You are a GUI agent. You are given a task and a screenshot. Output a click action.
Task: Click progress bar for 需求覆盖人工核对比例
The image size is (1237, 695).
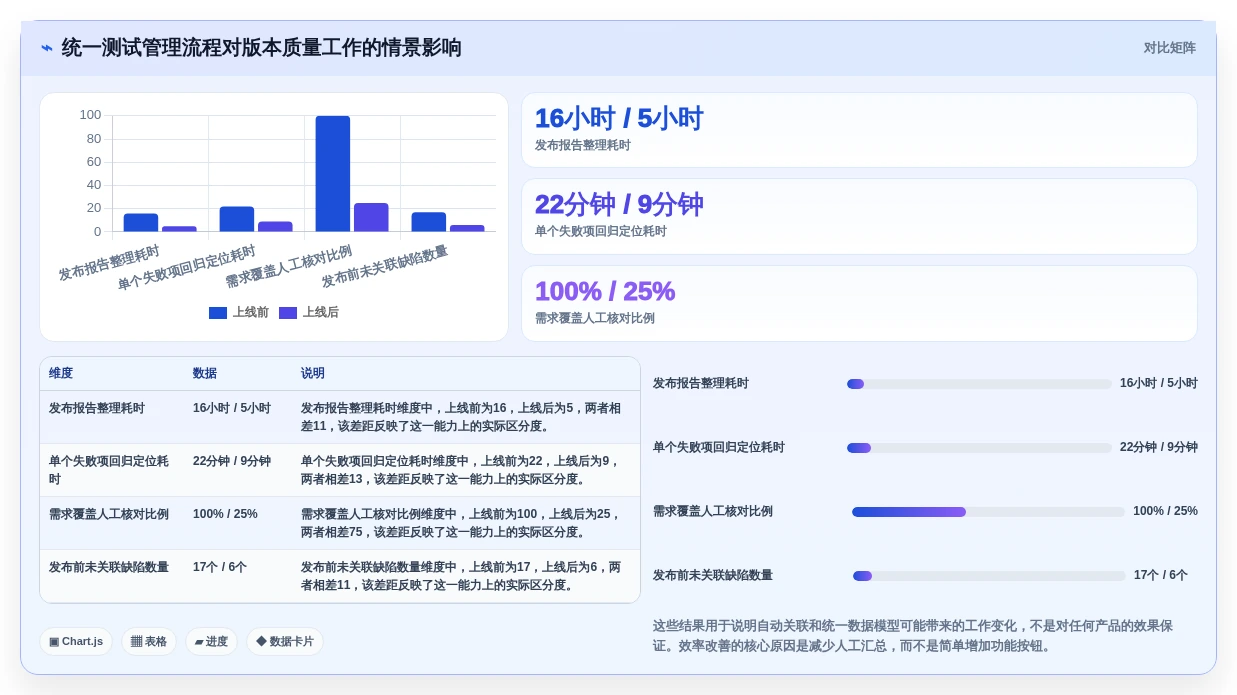988,512
